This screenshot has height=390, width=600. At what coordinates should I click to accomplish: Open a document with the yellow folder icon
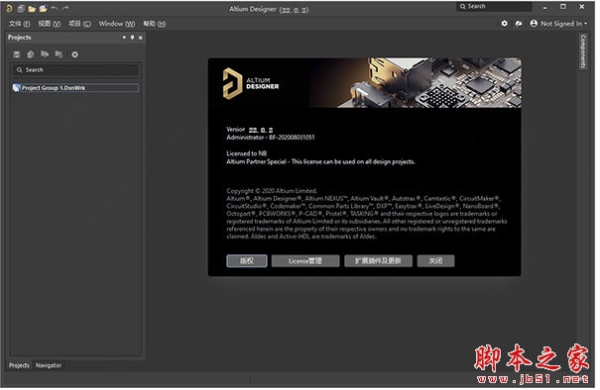(32, 8)
